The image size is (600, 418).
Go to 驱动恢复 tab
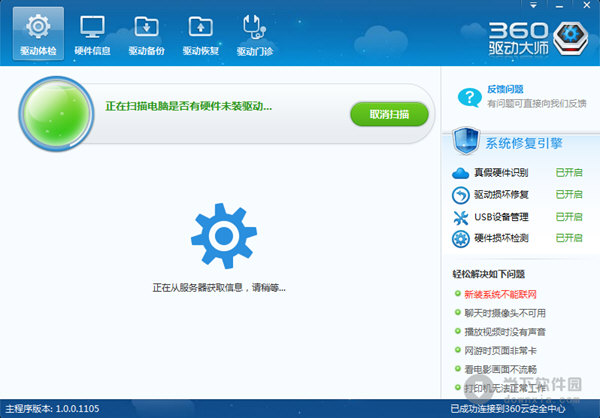pyautogui.click(x=201, y=34)
